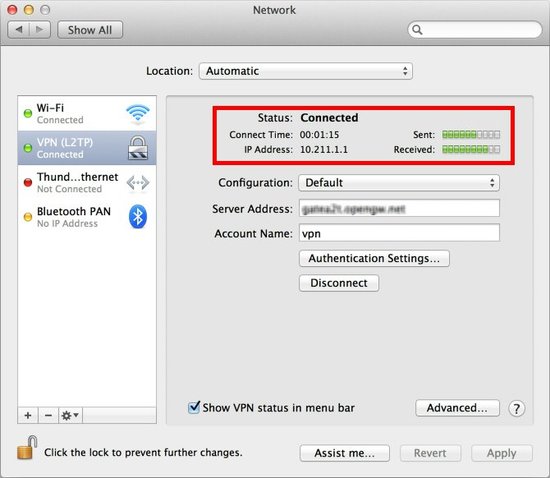550x478 pixels.
Task: Click the VPN padlock icon
Action: 138,148
